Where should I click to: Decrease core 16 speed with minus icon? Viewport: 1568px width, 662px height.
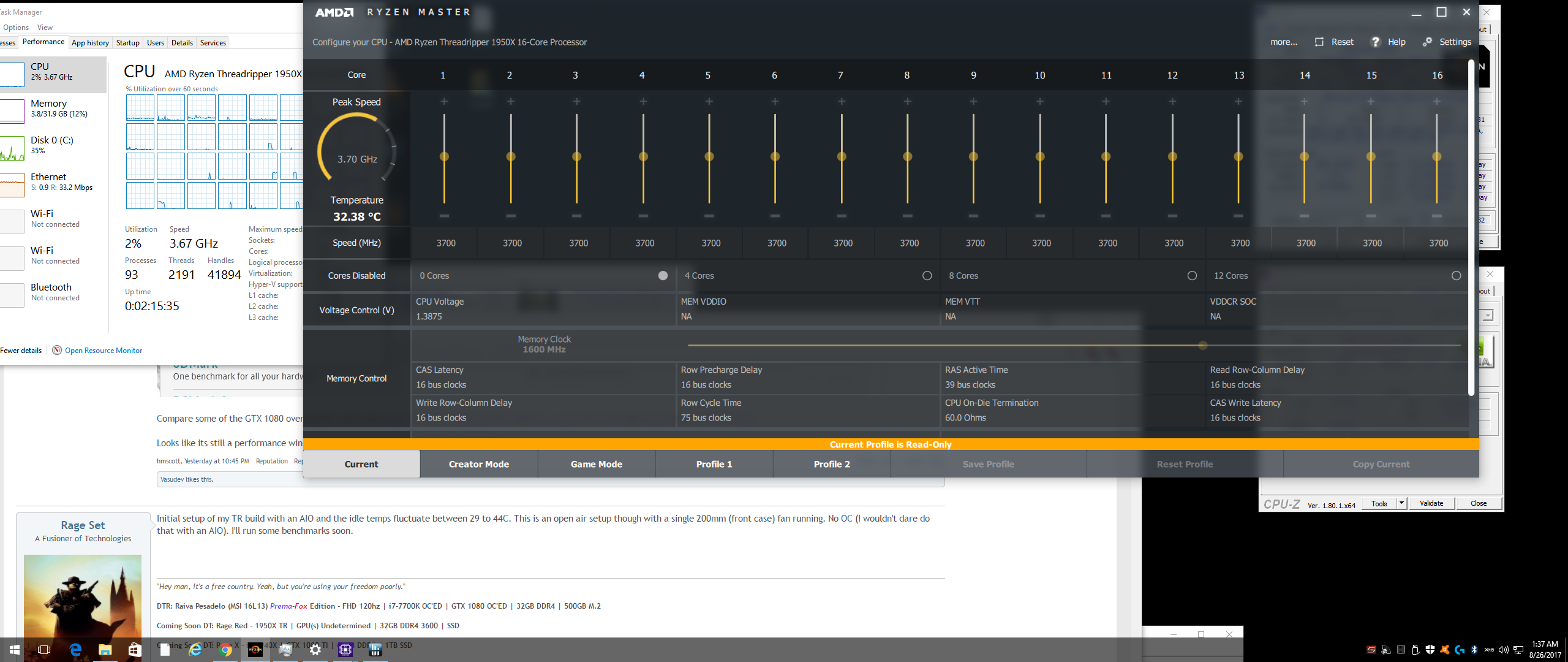[x=1436, y=216]
